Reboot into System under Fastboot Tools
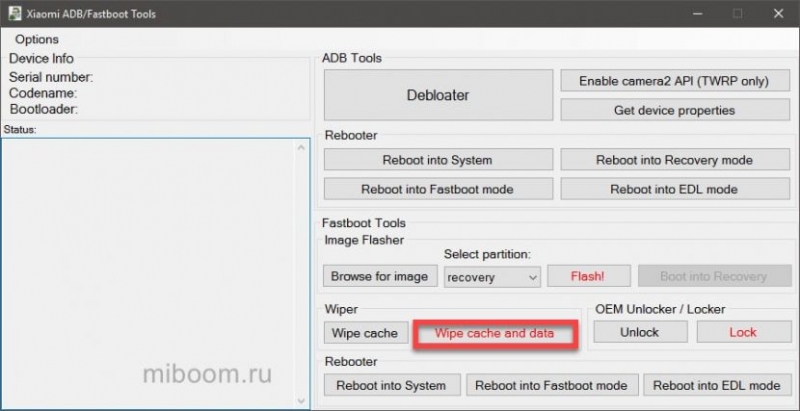The height and width of the screenshot is (411, 800). [391, 386]
